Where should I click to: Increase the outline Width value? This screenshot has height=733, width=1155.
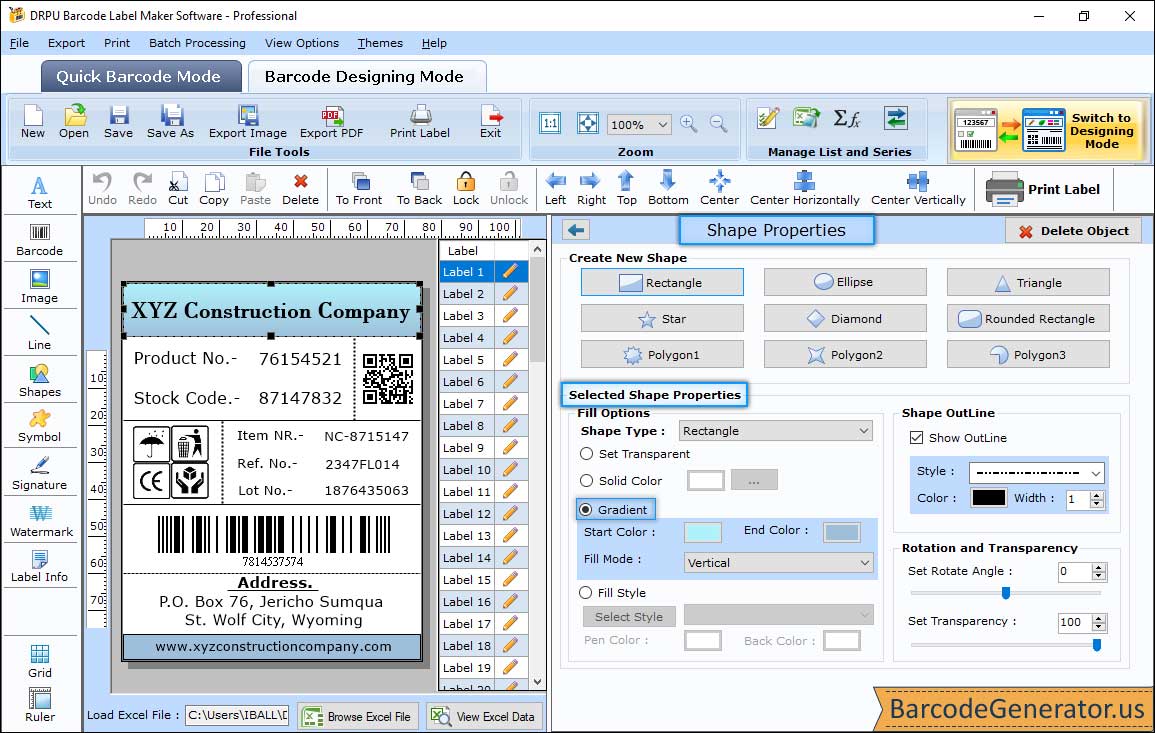point(1098,495)
